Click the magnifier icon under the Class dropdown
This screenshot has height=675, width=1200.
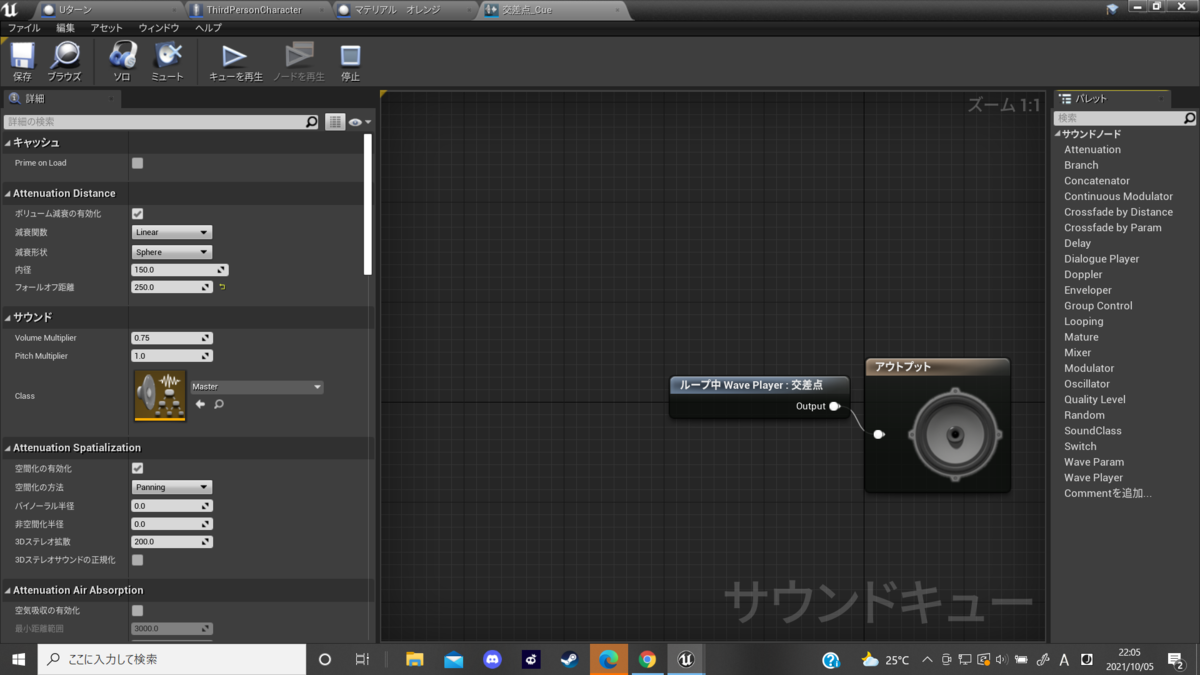pyautogui.click(x=218, y=404)
